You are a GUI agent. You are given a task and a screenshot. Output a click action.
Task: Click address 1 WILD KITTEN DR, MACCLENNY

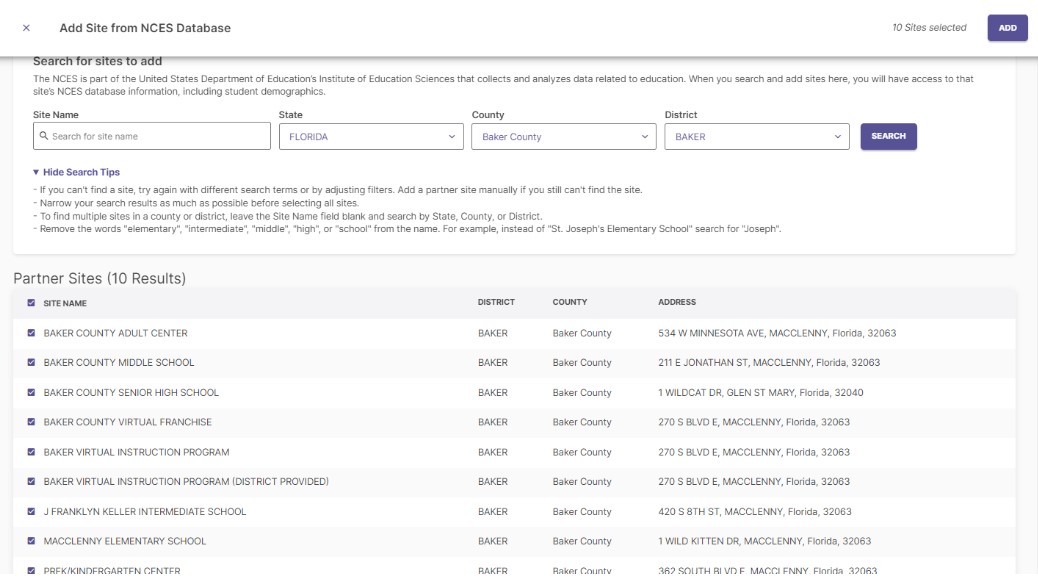(765, 541)
